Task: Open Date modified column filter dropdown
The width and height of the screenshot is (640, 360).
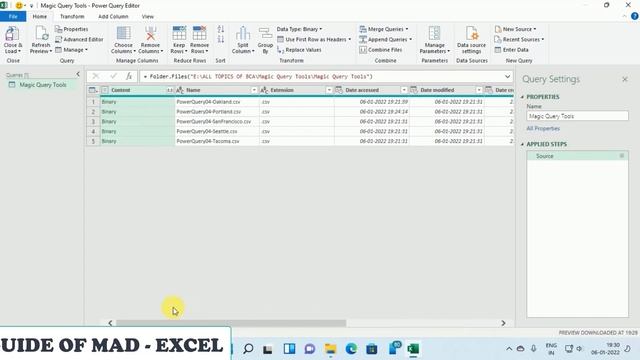Action: pyautogui.click(x=479, y=90)
